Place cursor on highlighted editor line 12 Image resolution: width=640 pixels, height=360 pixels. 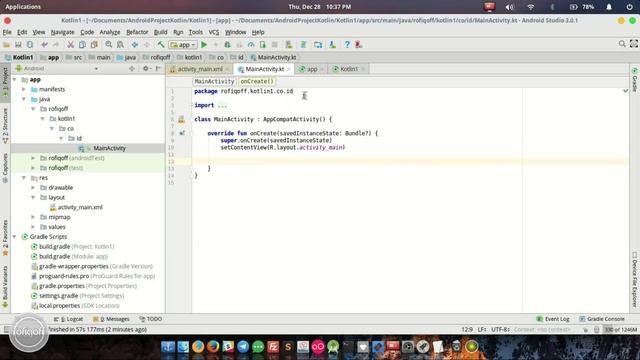(410, 161)
